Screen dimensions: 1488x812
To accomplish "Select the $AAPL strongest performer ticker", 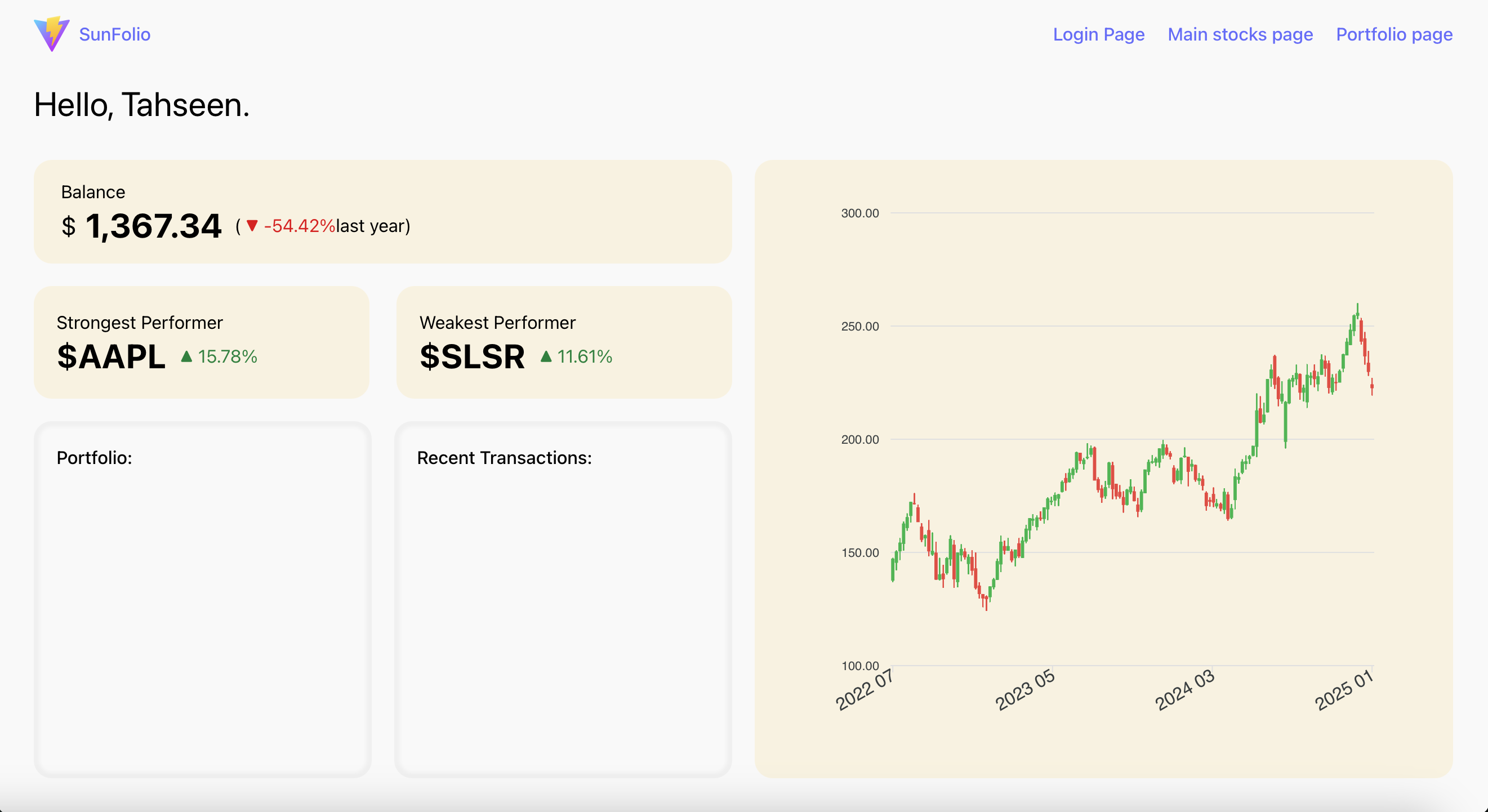I will pyautogui.click(x=112, y=356).
